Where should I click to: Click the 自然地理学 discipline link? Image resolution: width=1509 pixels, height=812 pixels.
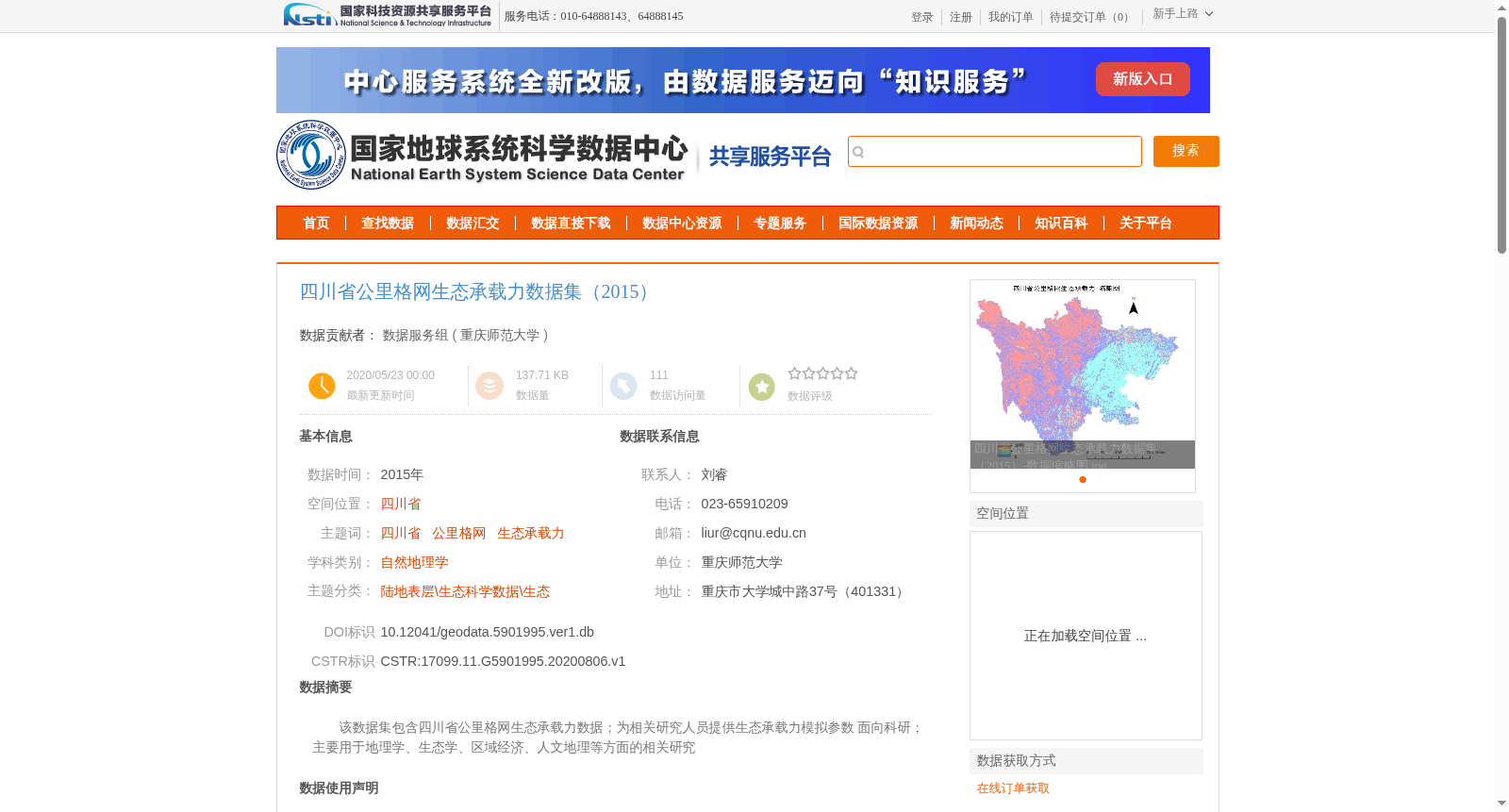point(415,562)
